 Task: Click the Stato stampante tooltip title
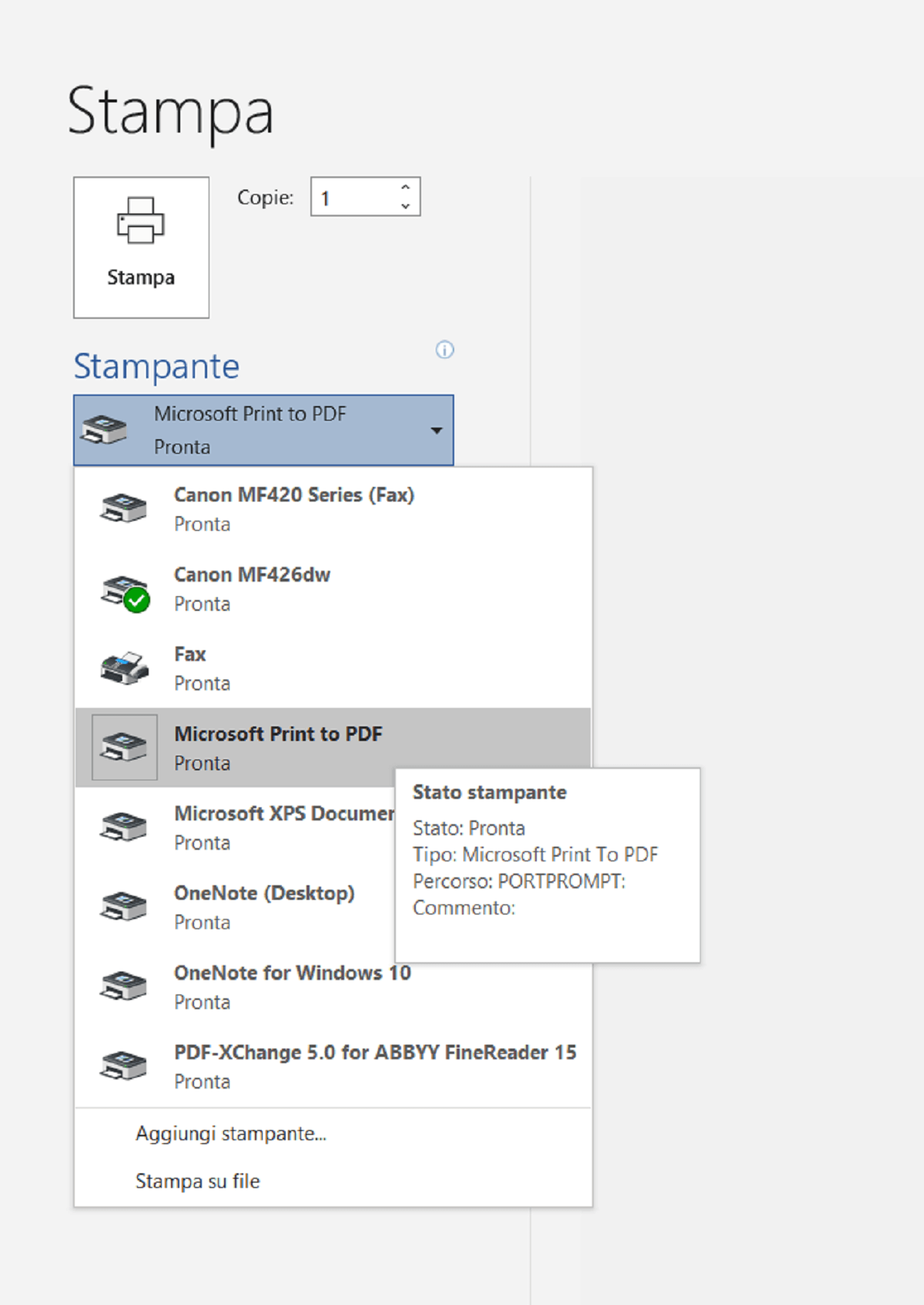pyautogui.click(x=490, y=792)
